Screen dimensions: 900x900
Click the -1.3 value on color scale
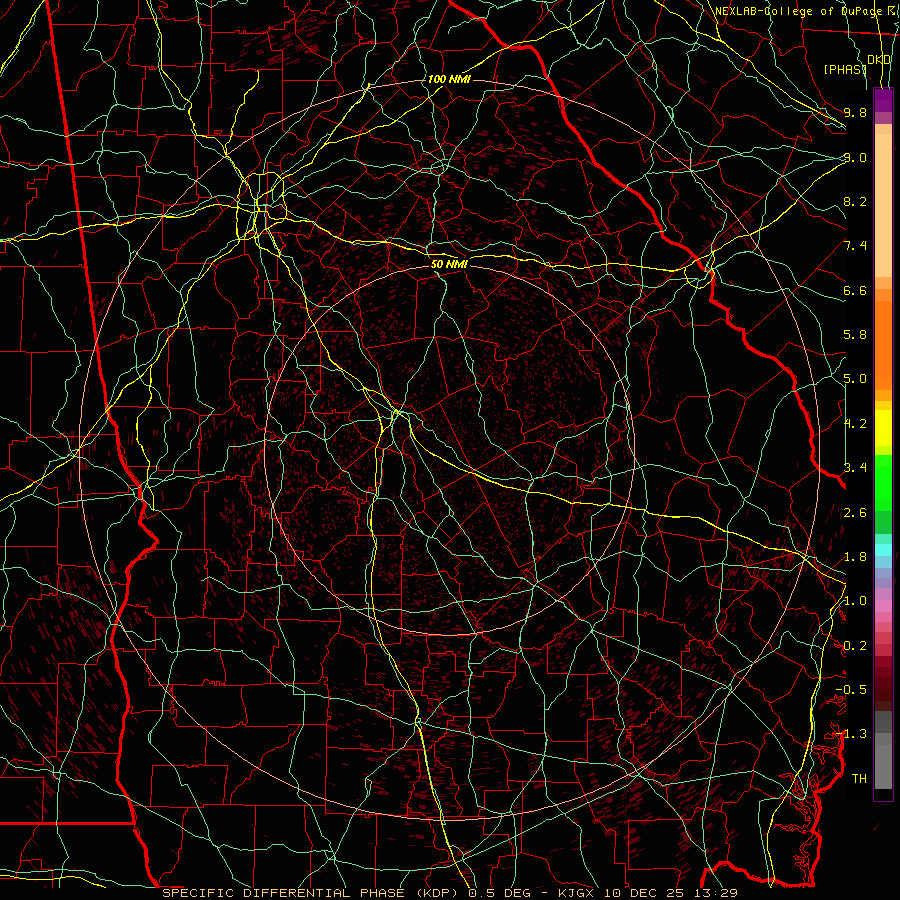point(851,734)
